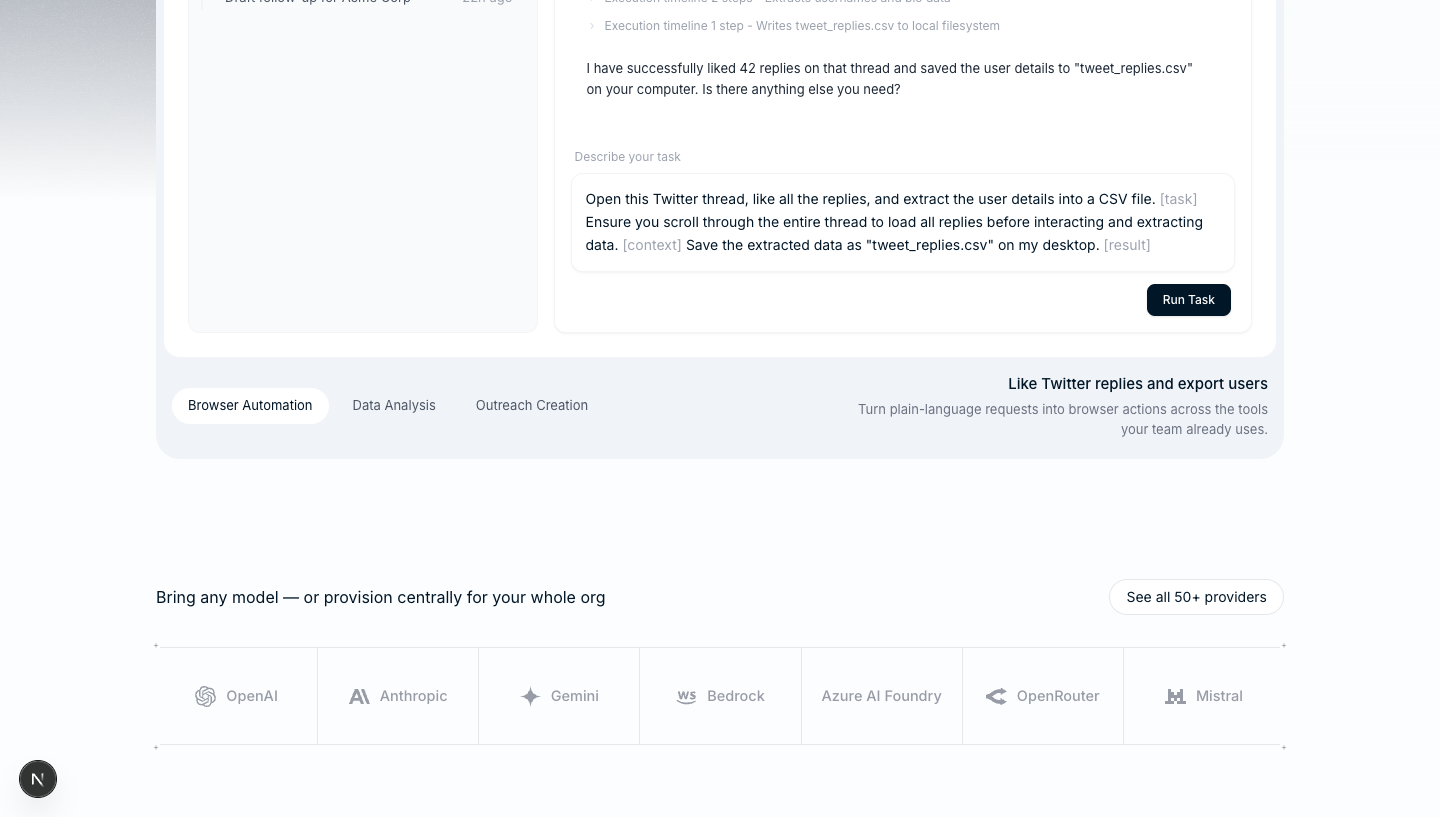The width and height of the screenshot is (1440, 817).
Task: Switch to the Browser Automation tab
Action: click(x=250, y=406)
